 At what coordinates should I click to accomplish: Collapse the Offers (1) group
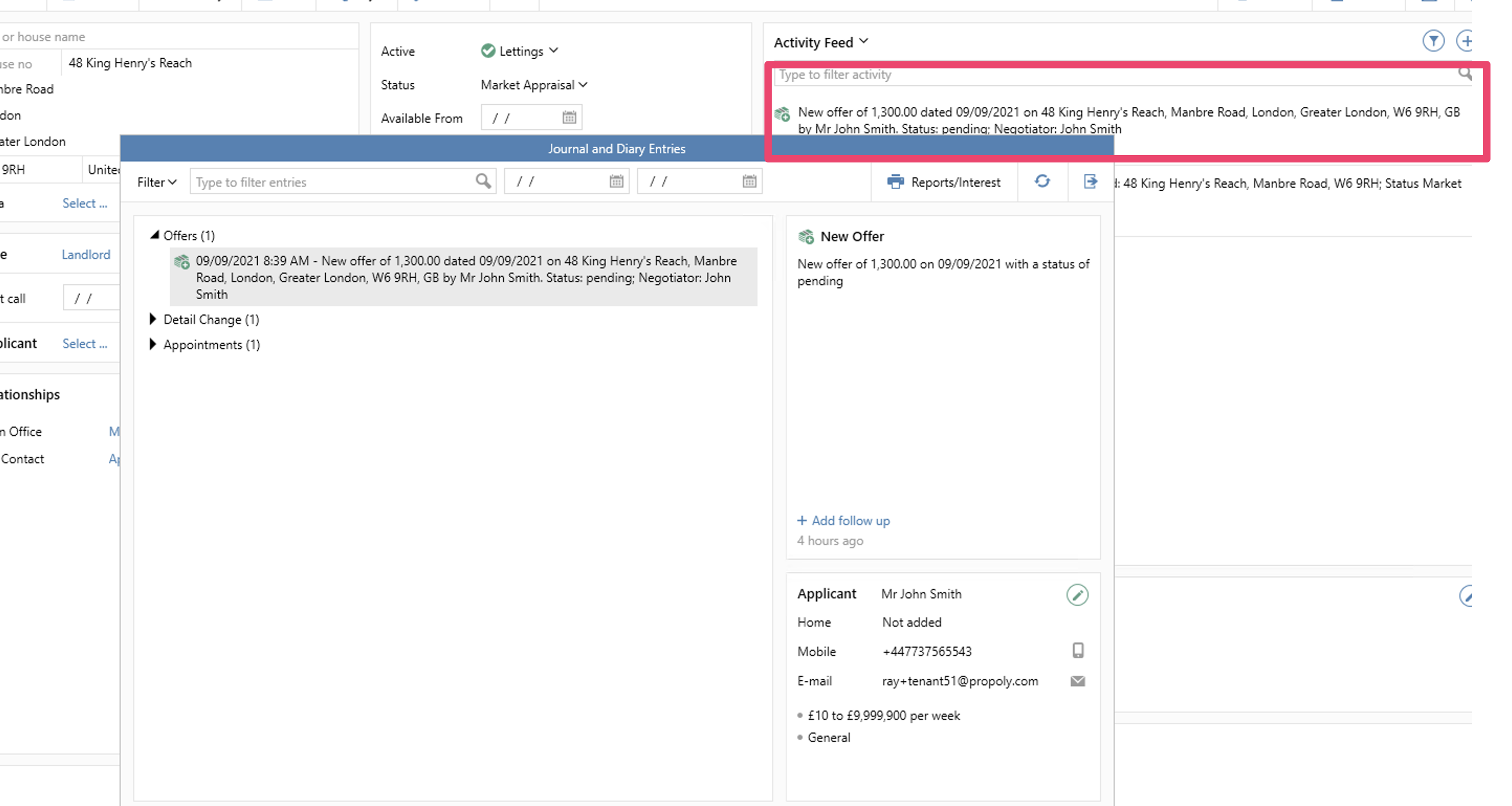coord(155,235)
